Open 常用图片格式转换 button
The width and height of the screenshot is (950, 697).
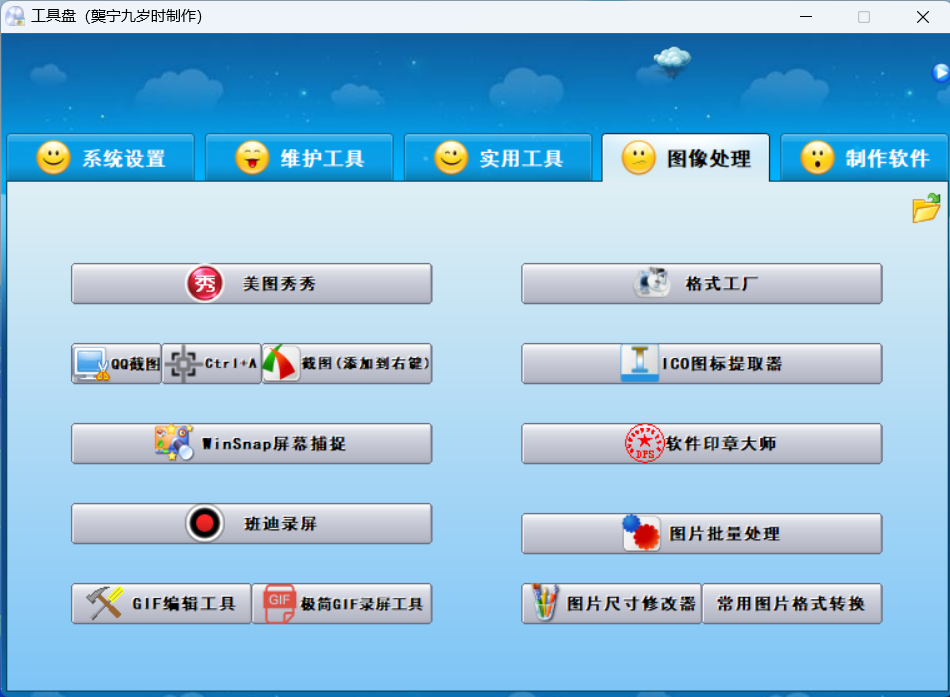[791, 604]
